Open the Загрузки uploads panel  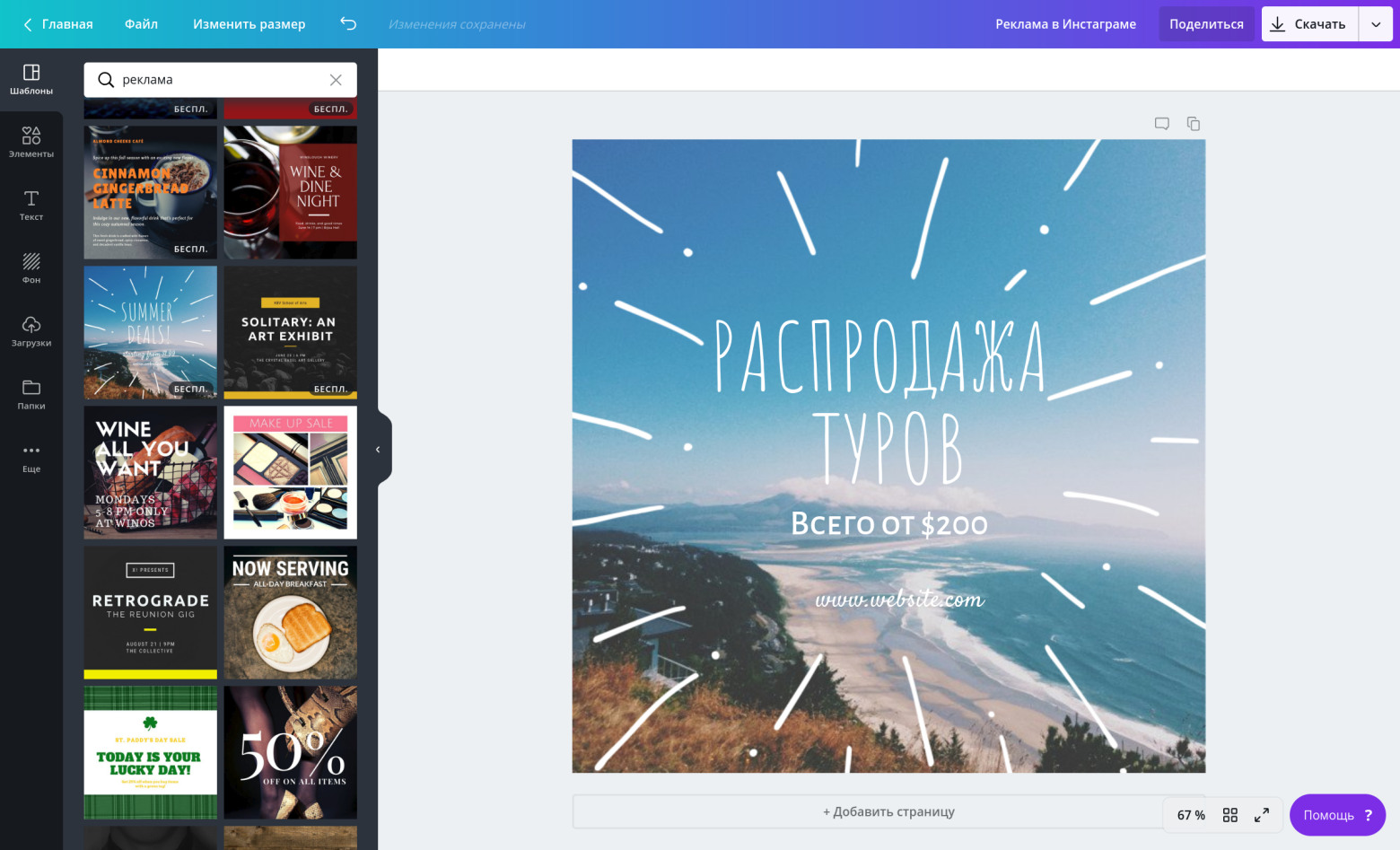pyautogui.click(x=31, y=330)
